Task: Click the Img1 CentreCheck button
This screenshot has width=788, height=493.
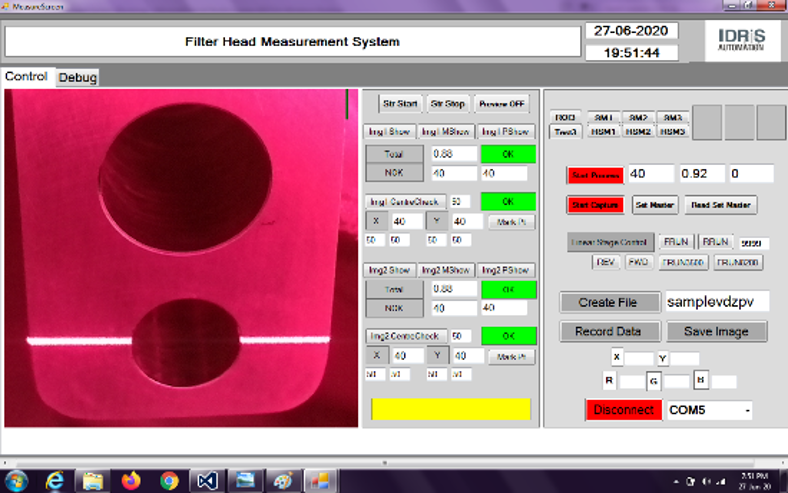Action: pyautogui.click(x=405, y=202)
